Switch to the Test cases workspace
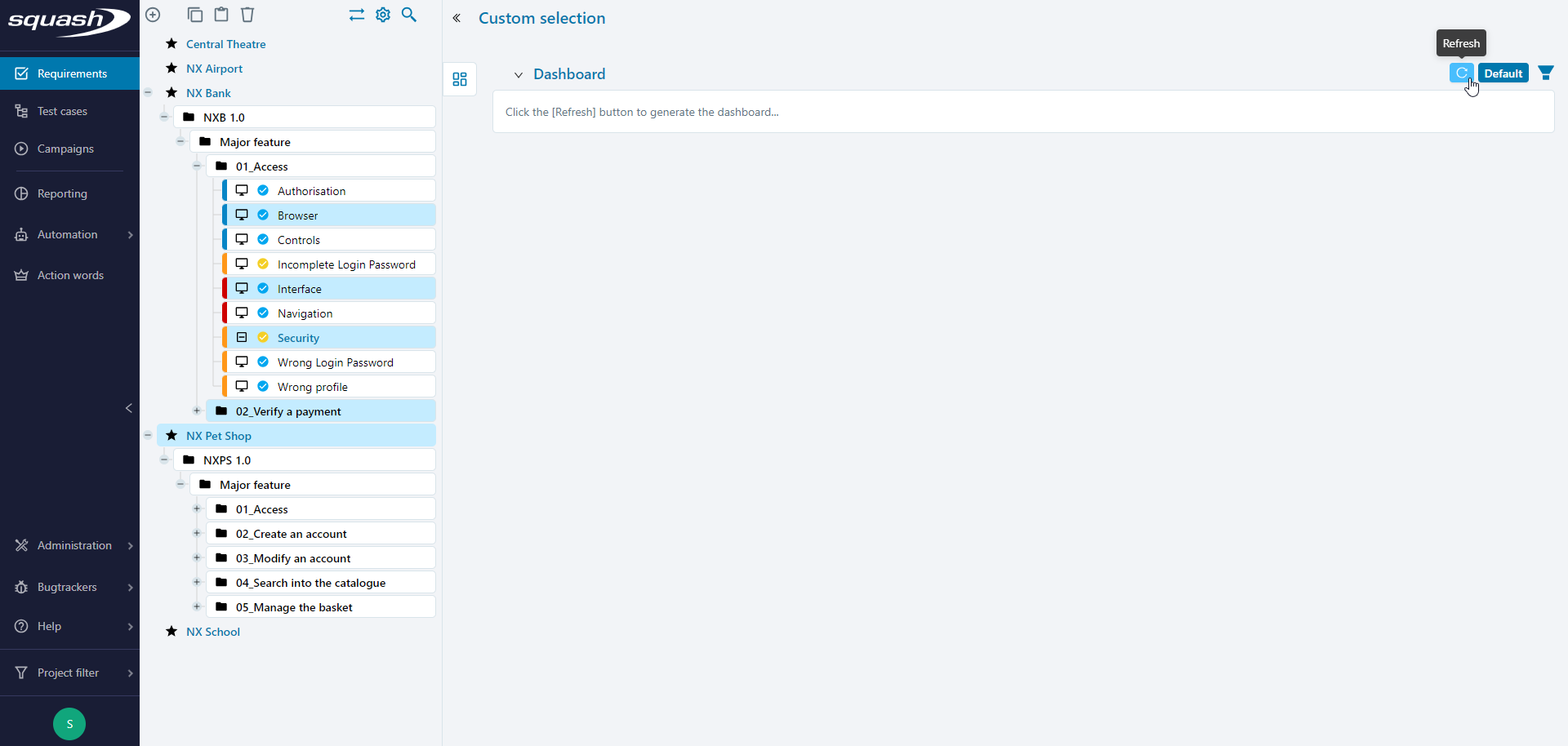This screenshot has width=1568, height=746. pos(60,111)
